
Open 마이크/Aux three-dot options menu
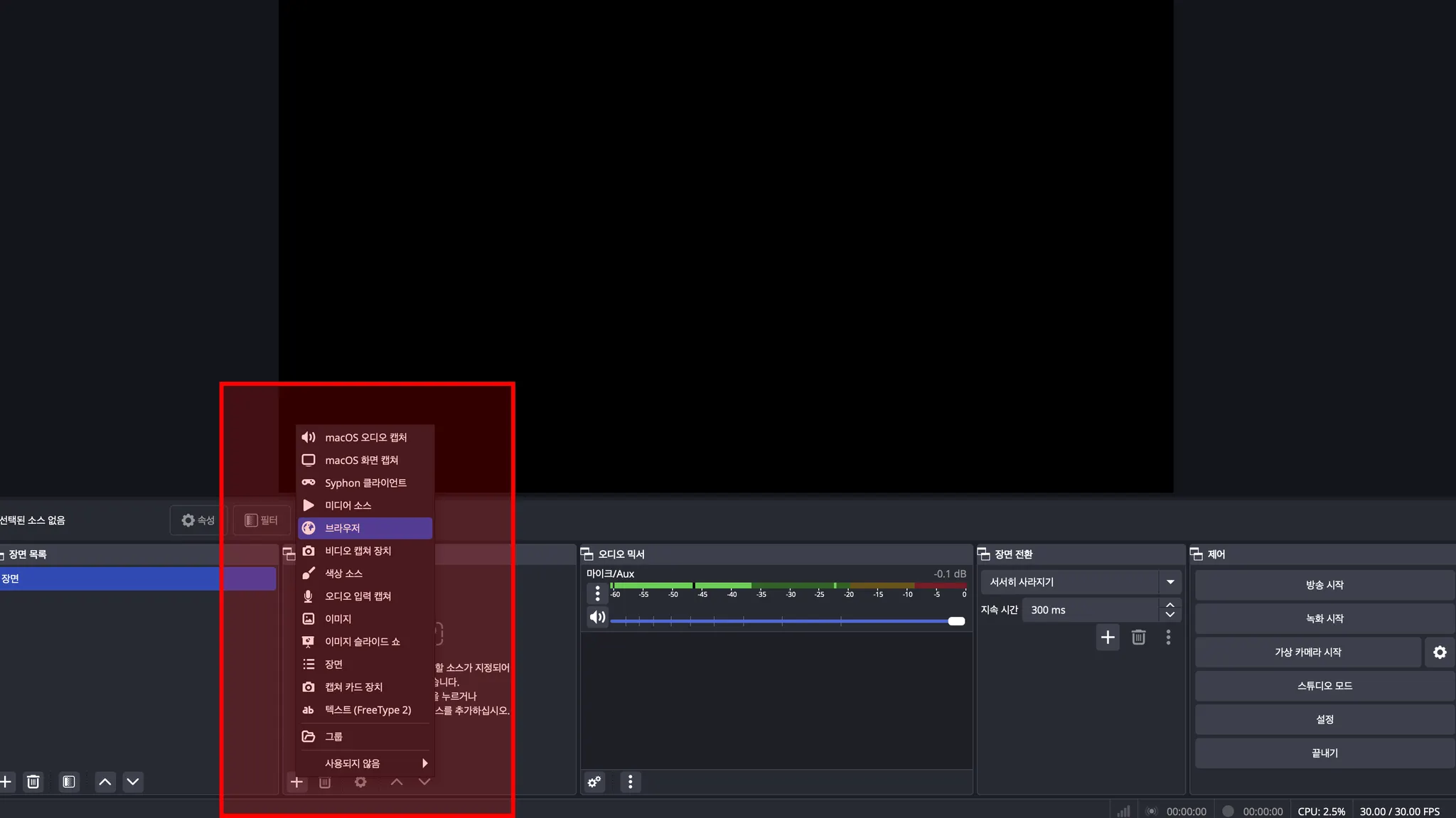click(597, 593)
